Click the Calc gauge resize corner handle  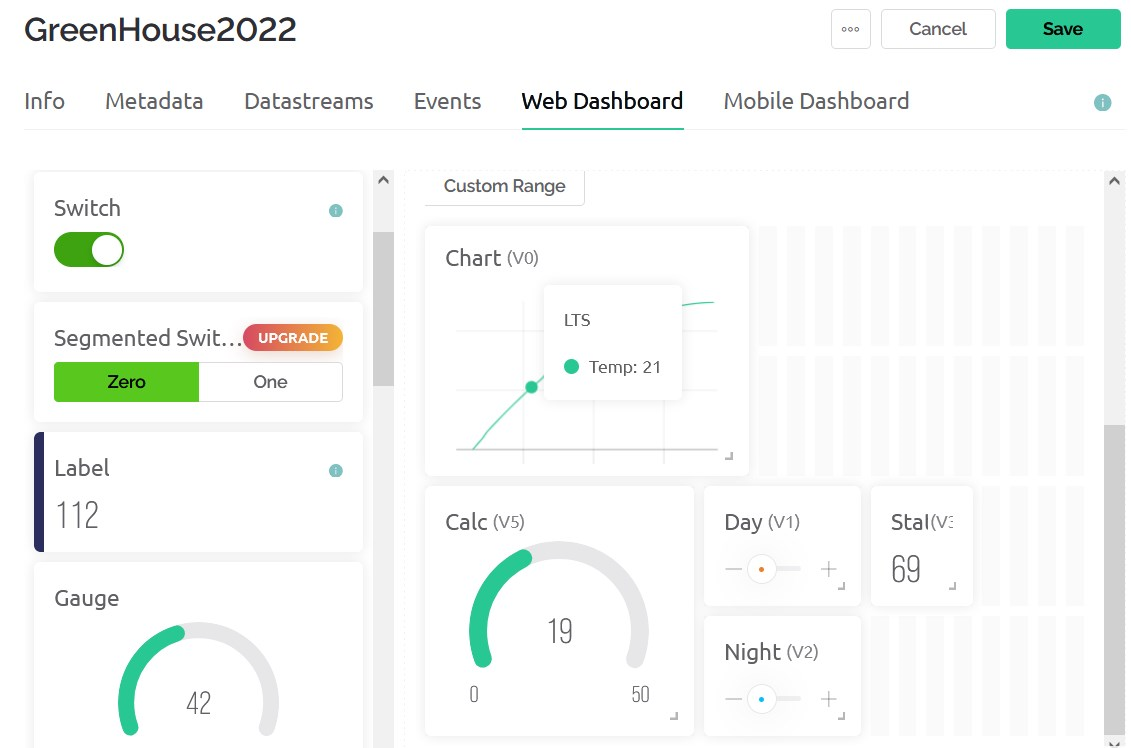tap(674, 716)
